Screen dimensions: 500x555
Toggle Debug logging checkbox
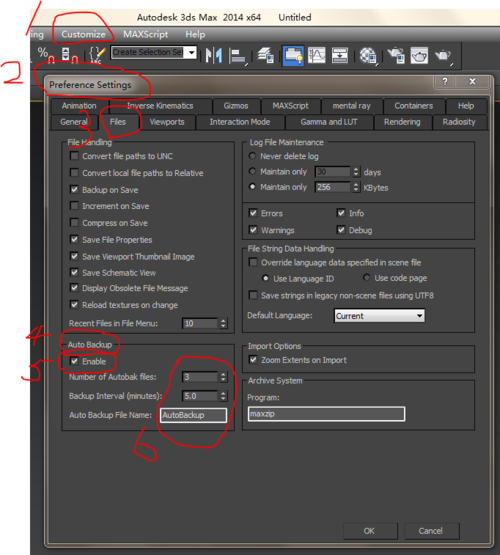click(x=341, y=230)
